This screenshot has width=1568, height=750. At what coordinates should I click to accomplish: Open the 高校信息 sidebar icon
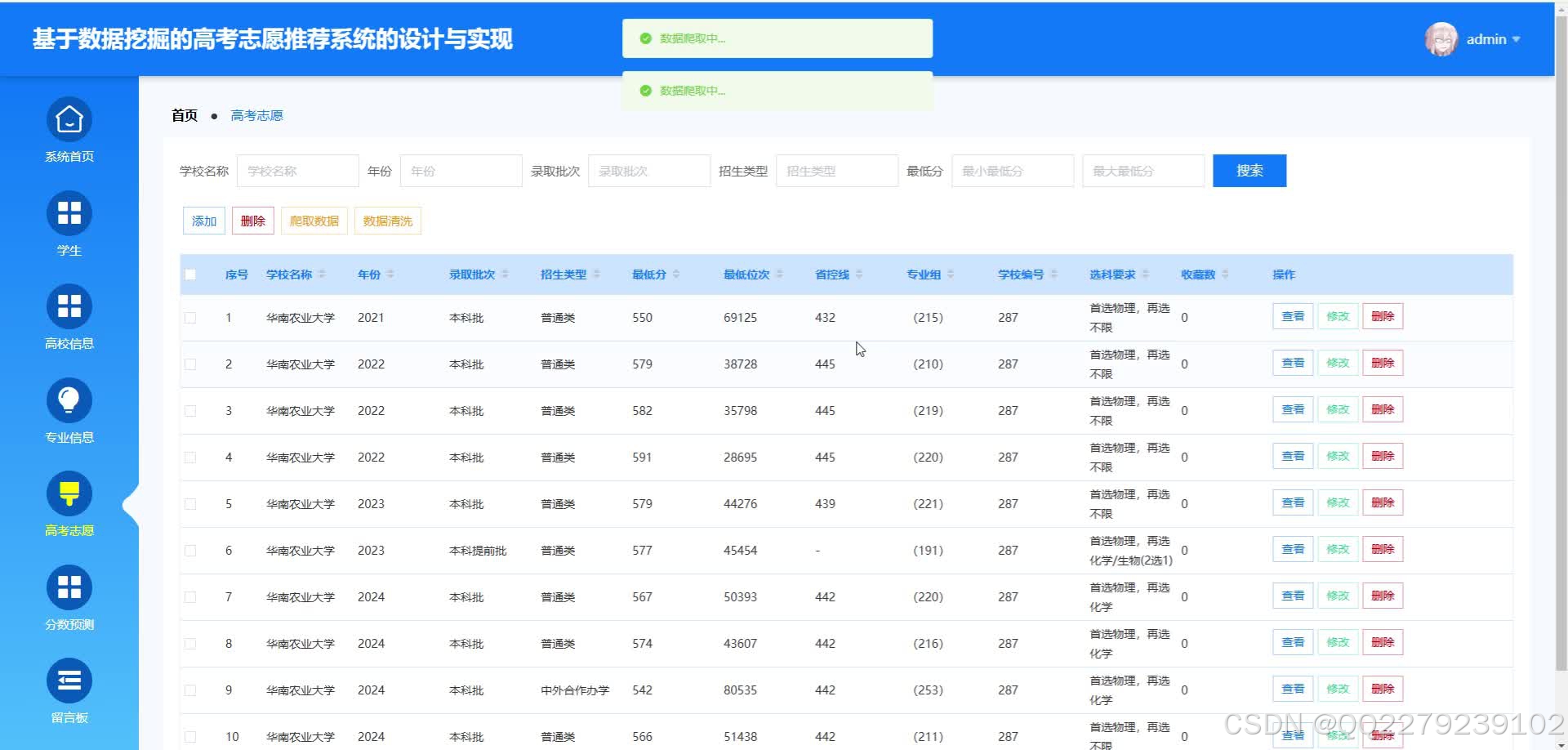[69, 306]
